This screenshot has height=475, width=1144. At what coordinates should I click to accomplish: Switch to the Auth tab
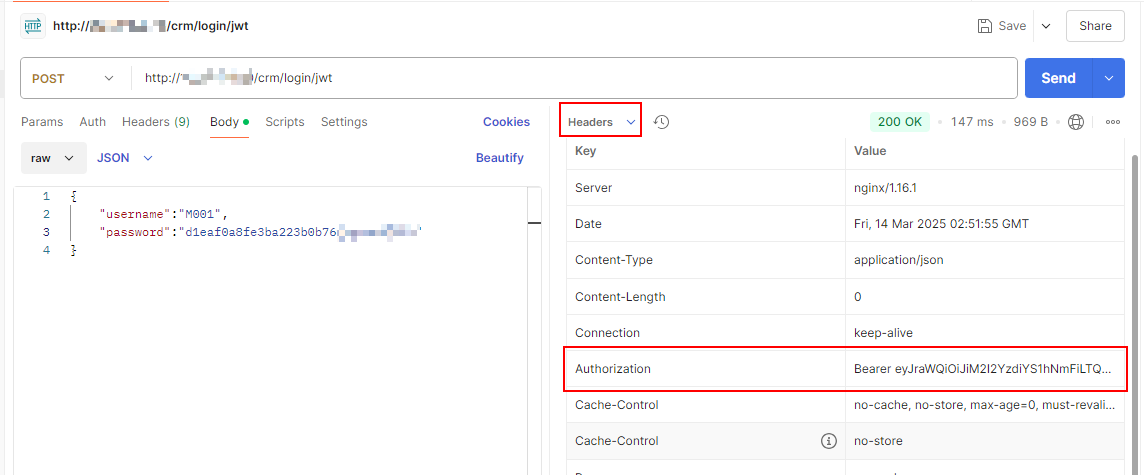click(x=93, y=122)
